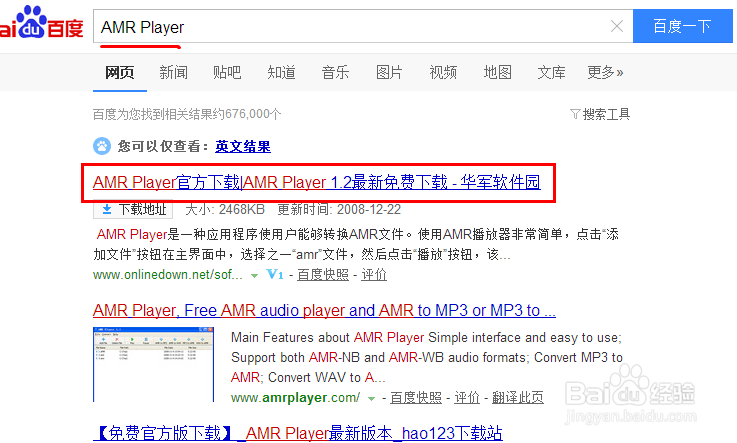737x443 pixels.
Task: Click the result count text 676,000个
Action: [253, 114]
